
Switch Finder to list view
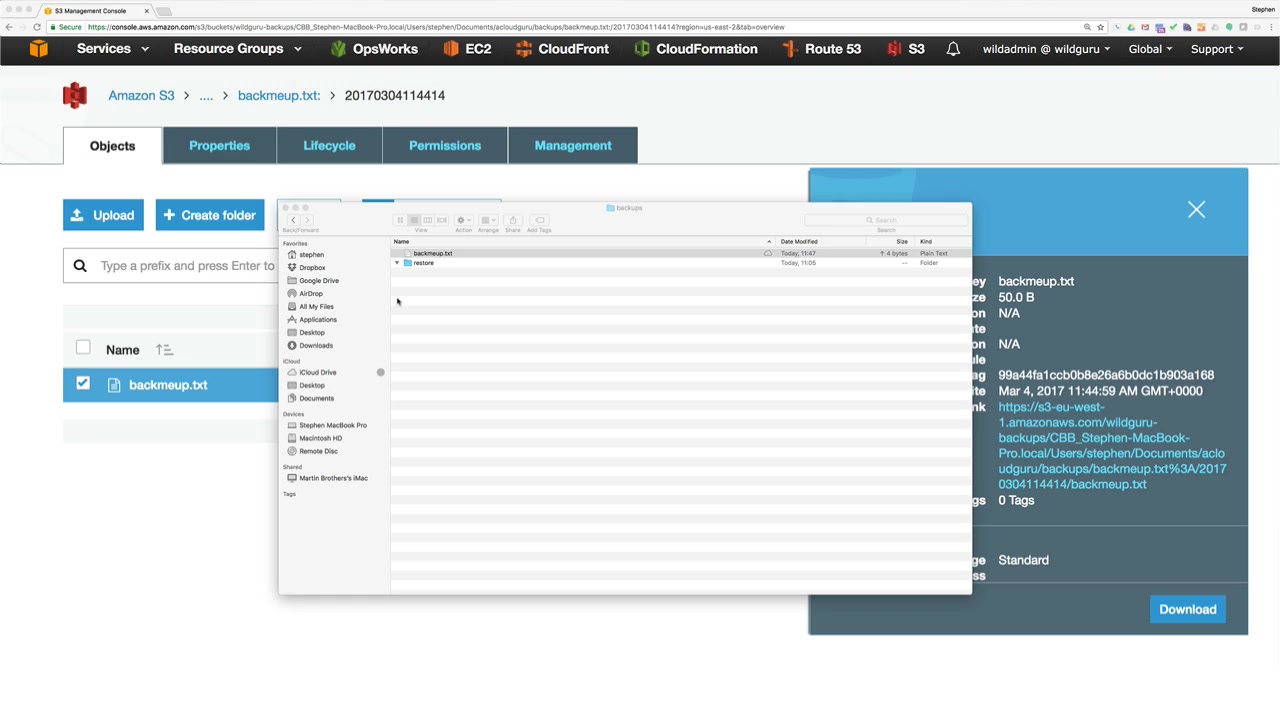pos(414,220)
